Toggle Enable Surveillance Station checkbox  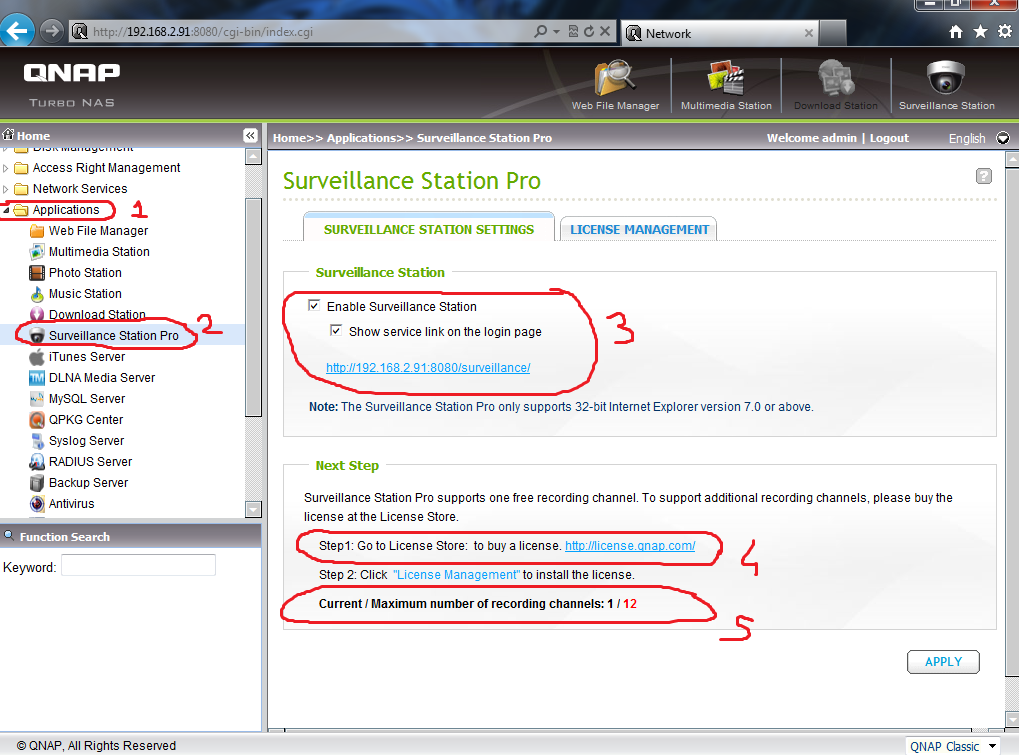[314, 305]
